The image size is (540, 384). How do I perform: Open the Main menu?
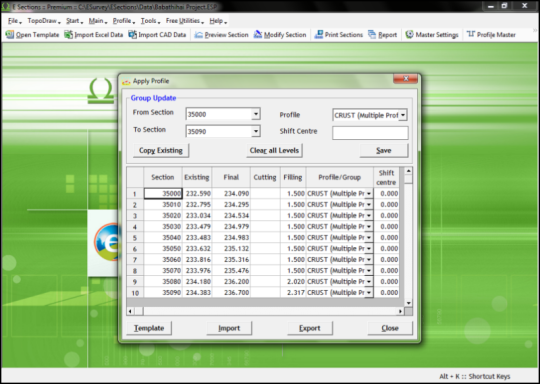click(x=98, y=21)
